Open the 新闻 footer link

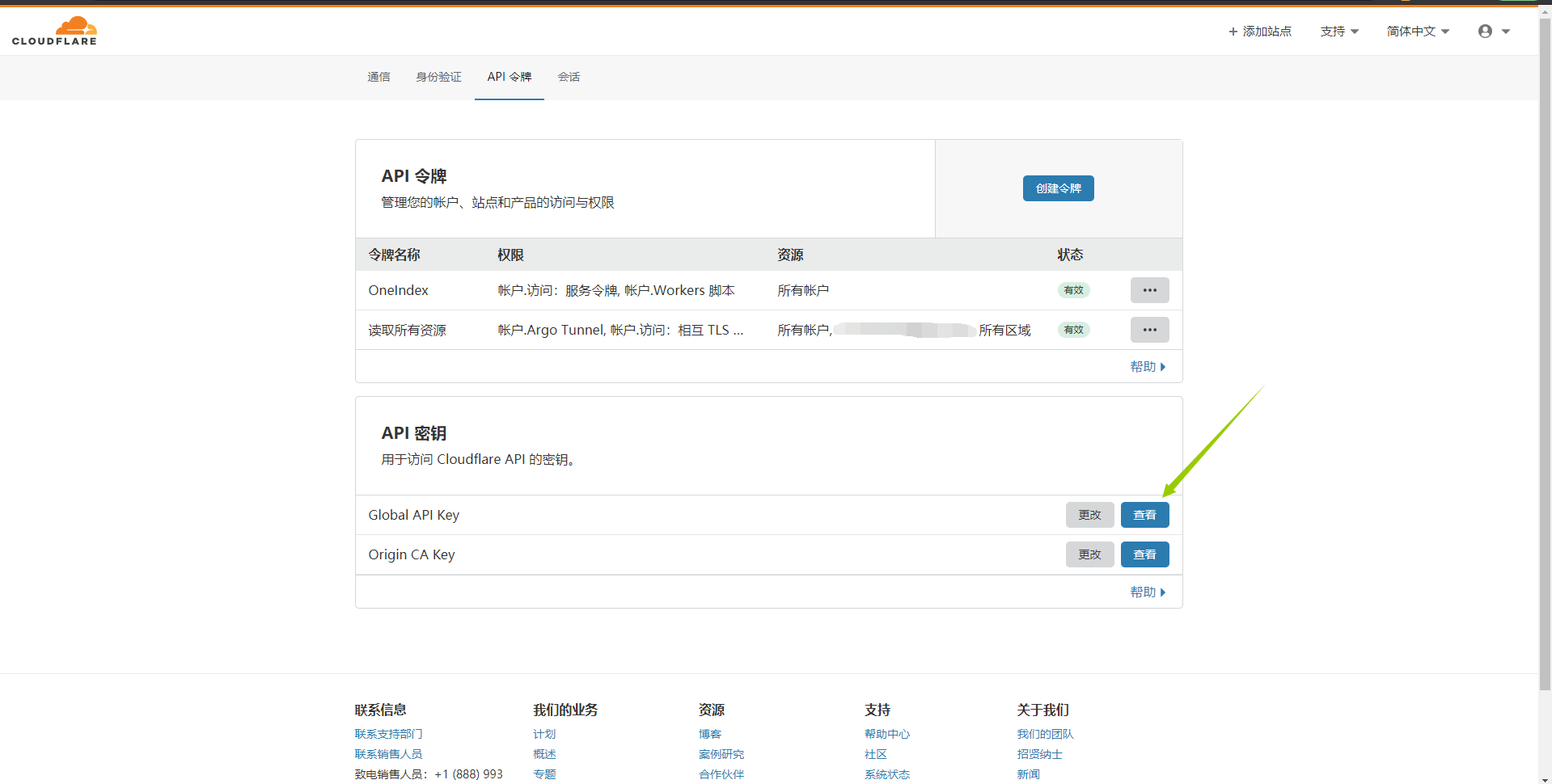click(x=1028, y=774)
